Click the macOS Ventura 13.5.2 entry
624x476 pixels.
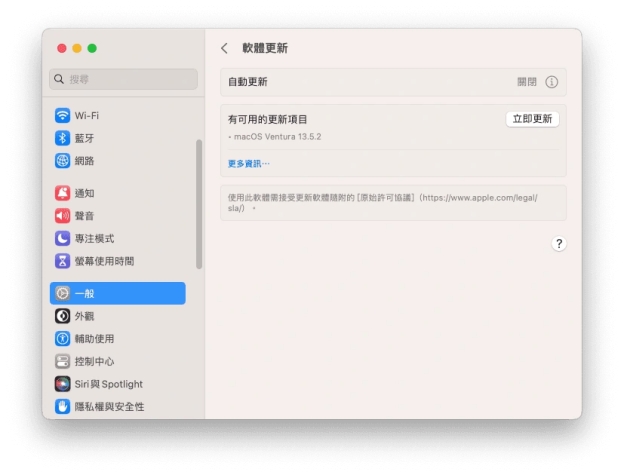pos(277,137)
